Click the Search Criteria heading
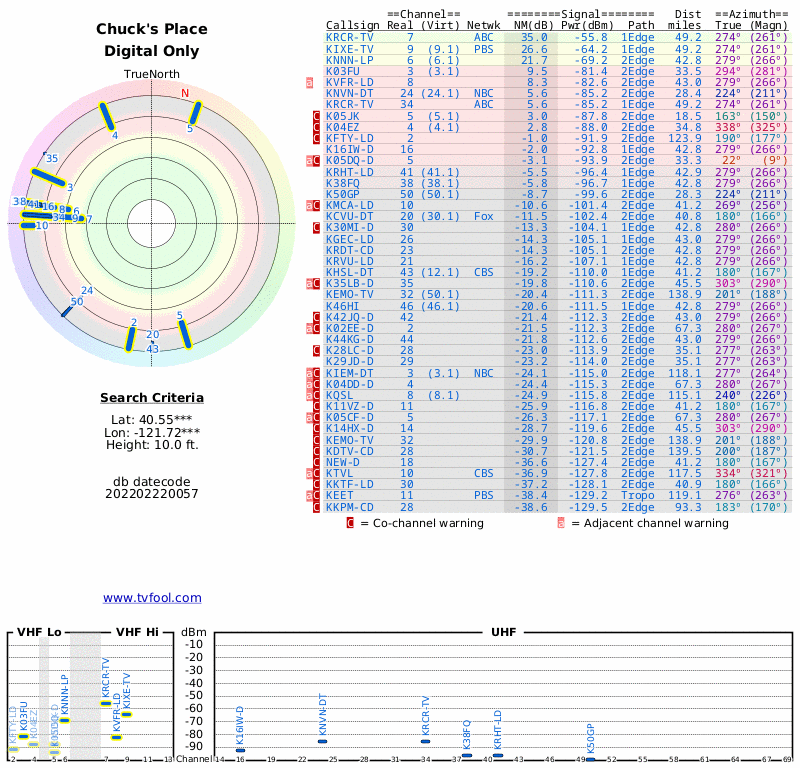This screenshot has width=800, height=768. coord(152,398)
